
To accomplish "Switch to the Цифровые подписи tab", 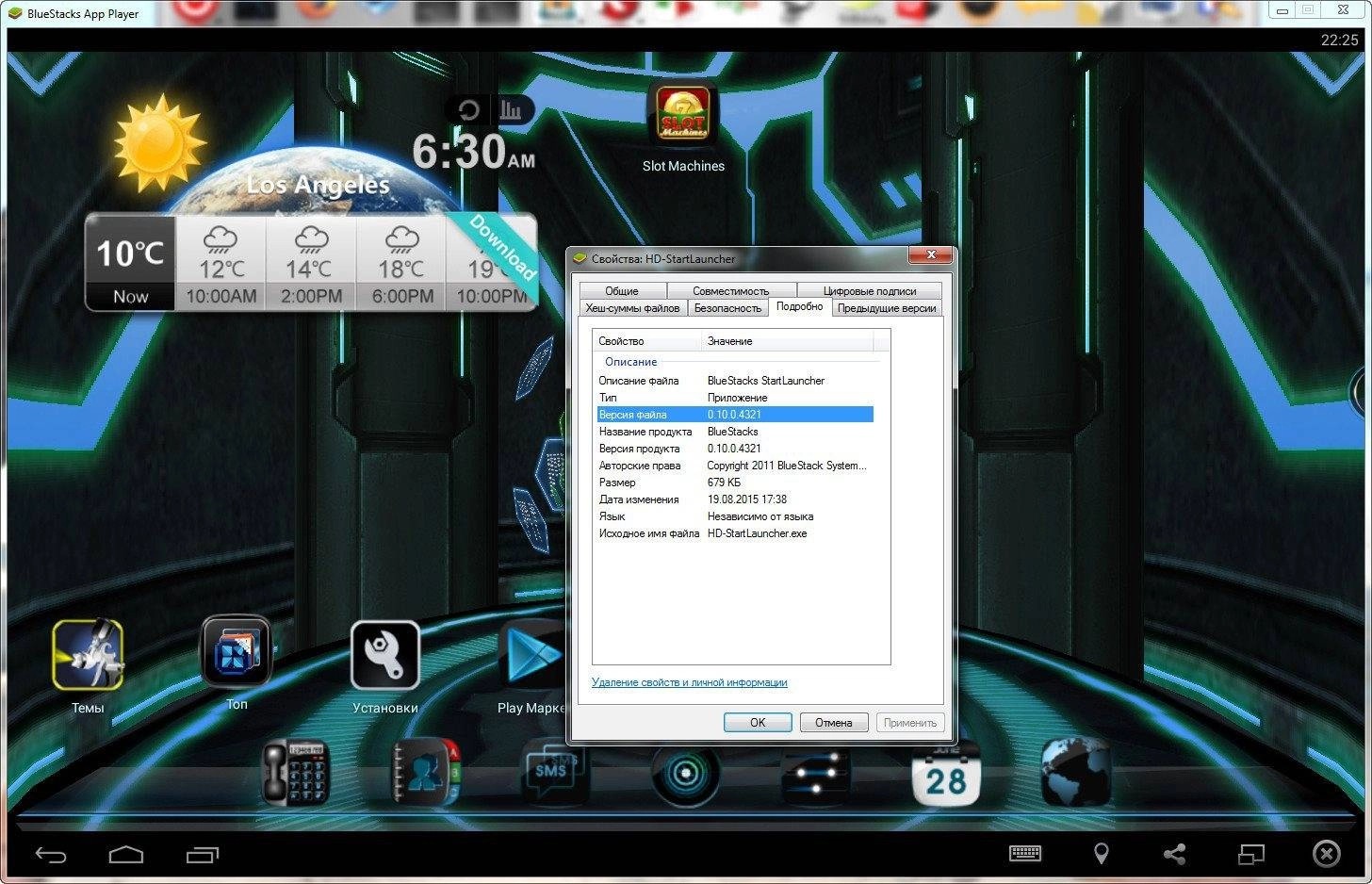I will 869,291.
